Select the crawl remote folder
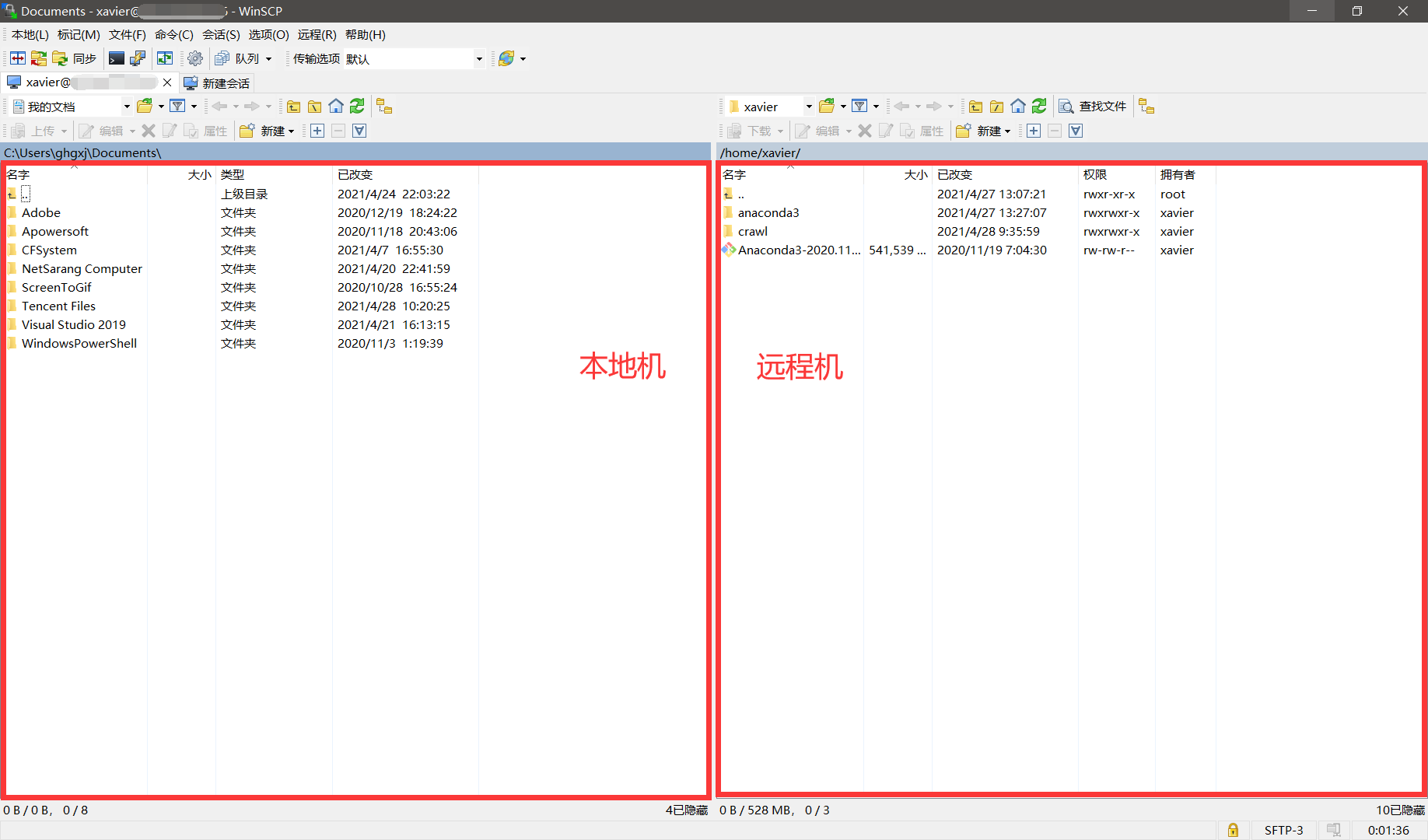This screenshot has width=1428, height=840. coord(752,231)
